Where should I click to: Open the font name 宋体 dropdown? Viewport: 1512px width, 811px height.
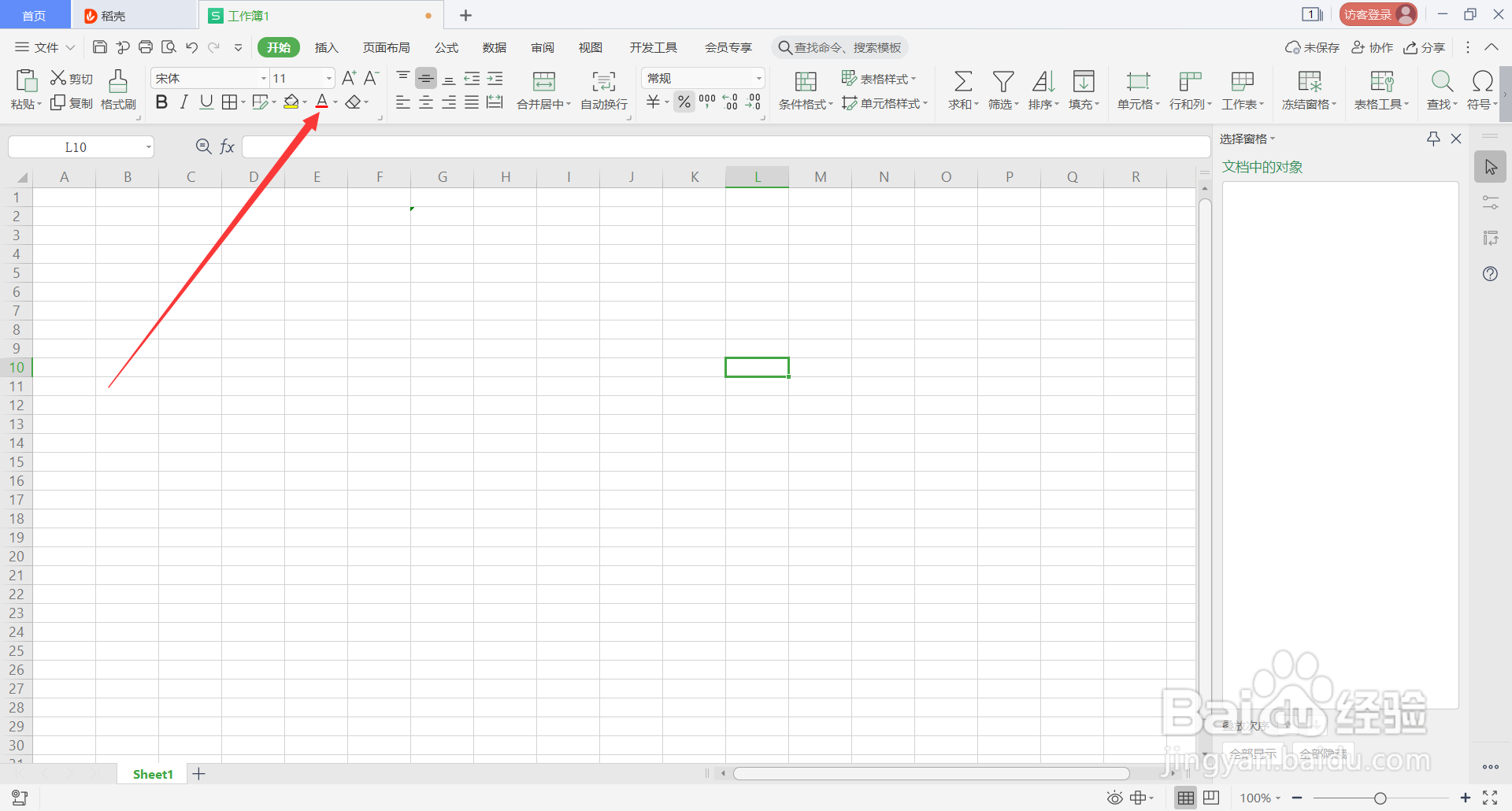coord(264,78)
